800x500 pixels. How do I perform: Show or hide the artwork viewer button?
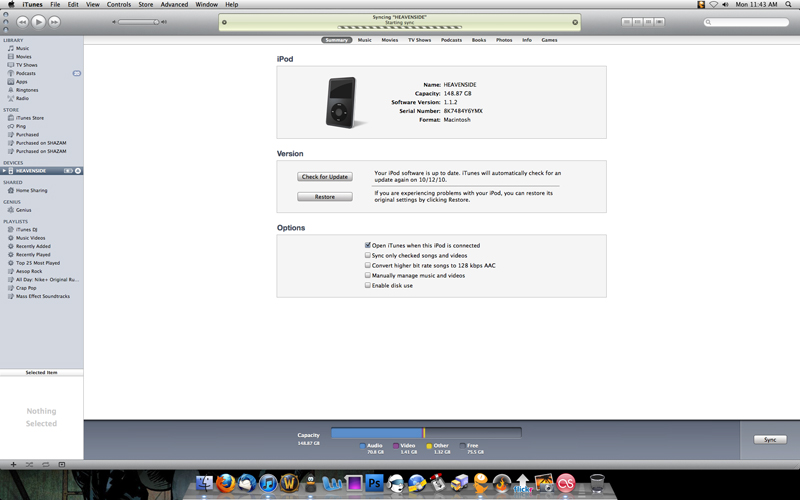[62, 464]
